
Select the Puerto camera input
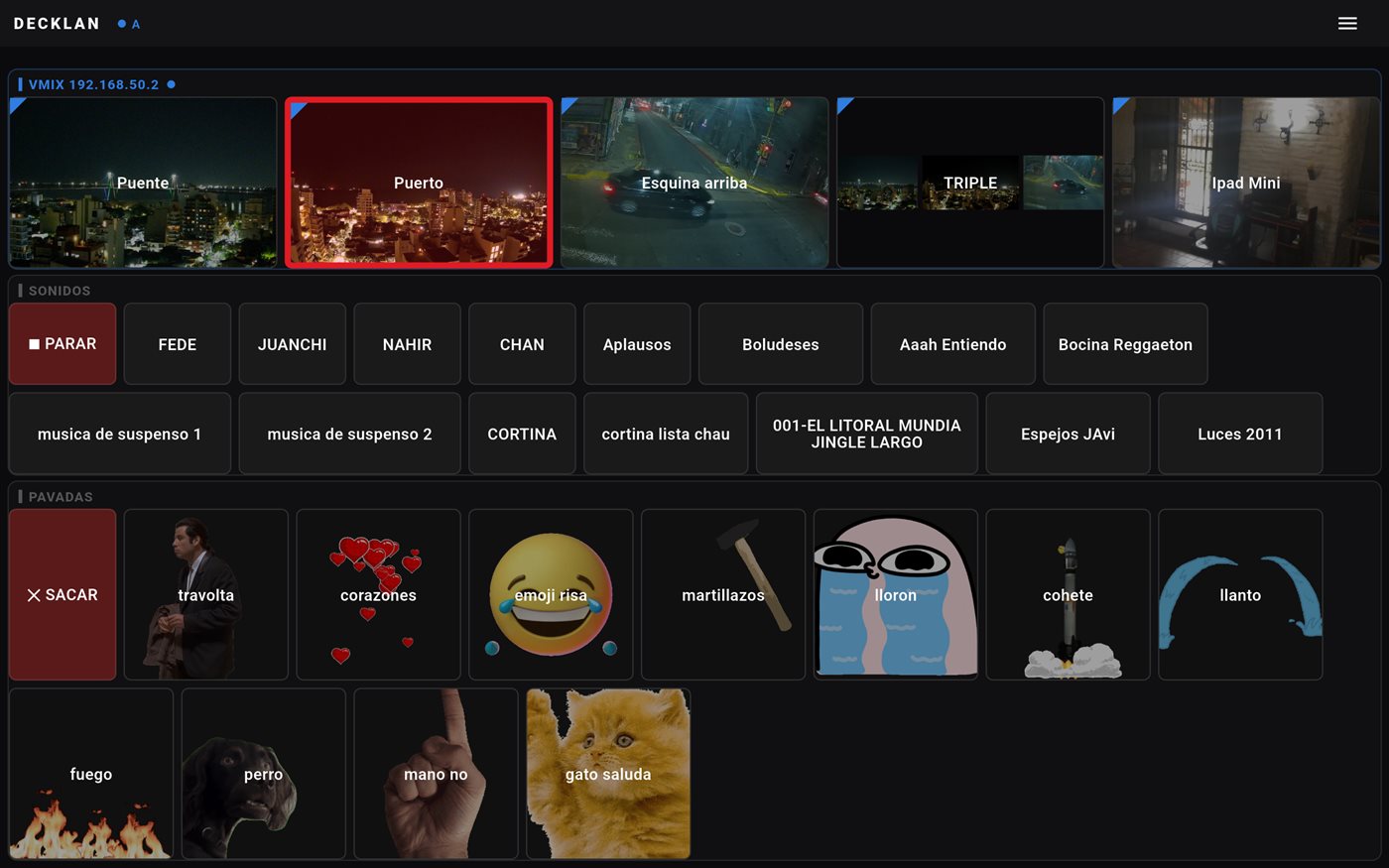(x=419, y=183)
